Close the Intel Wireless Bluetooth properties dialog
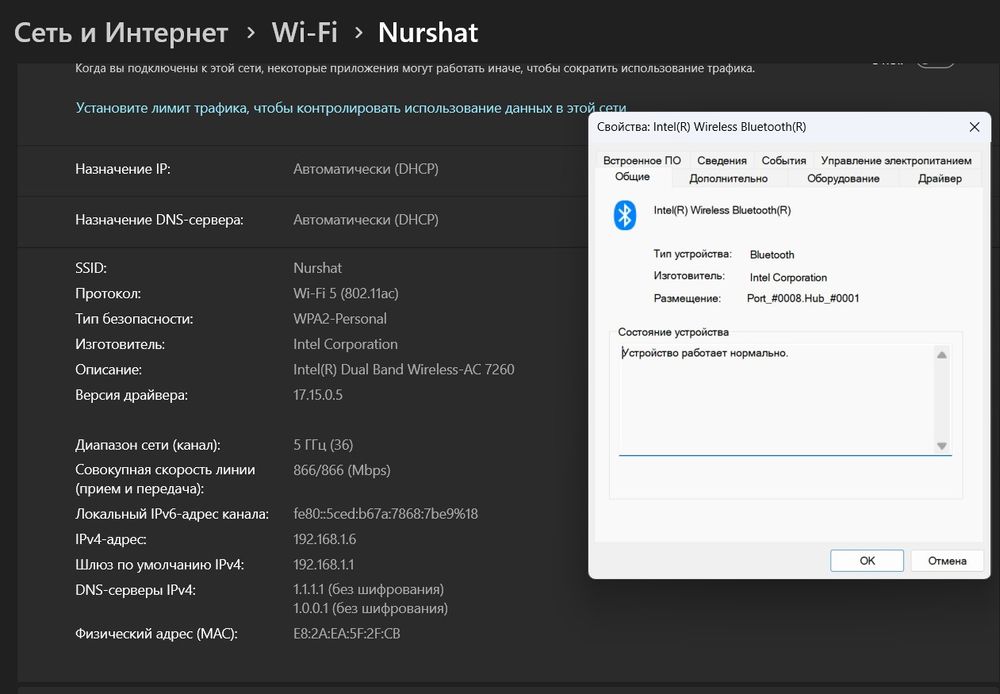 [x=974, y=127]
